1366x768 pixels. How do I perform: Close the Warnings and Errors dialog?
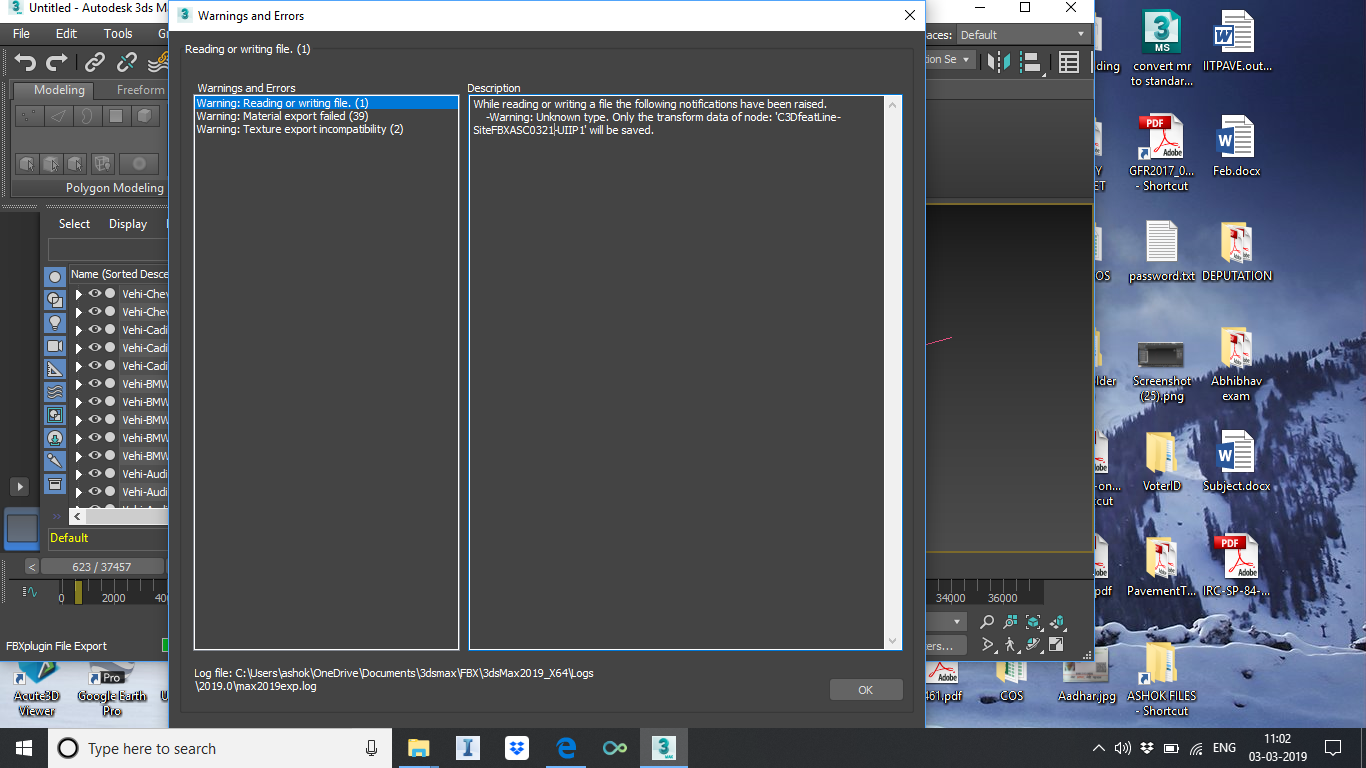[909, 16]
